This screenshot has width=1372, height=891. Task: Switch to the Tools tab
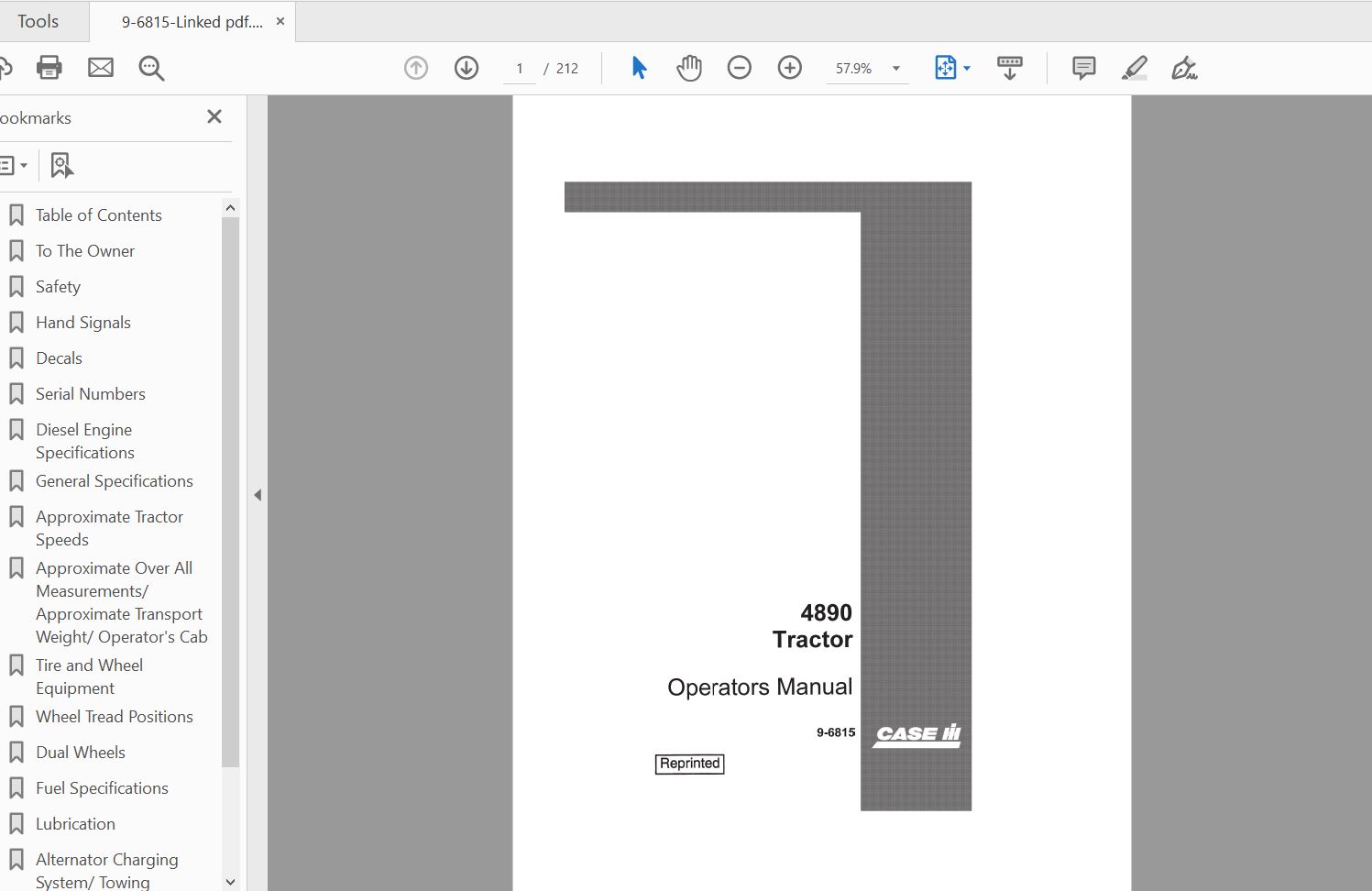click(38, 21)
